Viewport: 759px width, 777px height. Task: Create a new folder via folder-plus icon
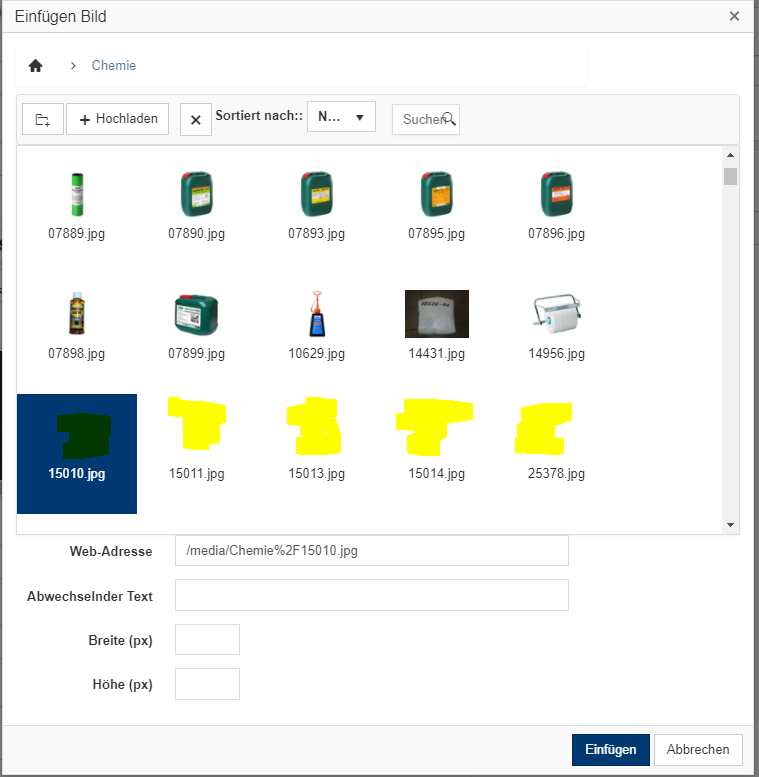(x=43, y=119)
